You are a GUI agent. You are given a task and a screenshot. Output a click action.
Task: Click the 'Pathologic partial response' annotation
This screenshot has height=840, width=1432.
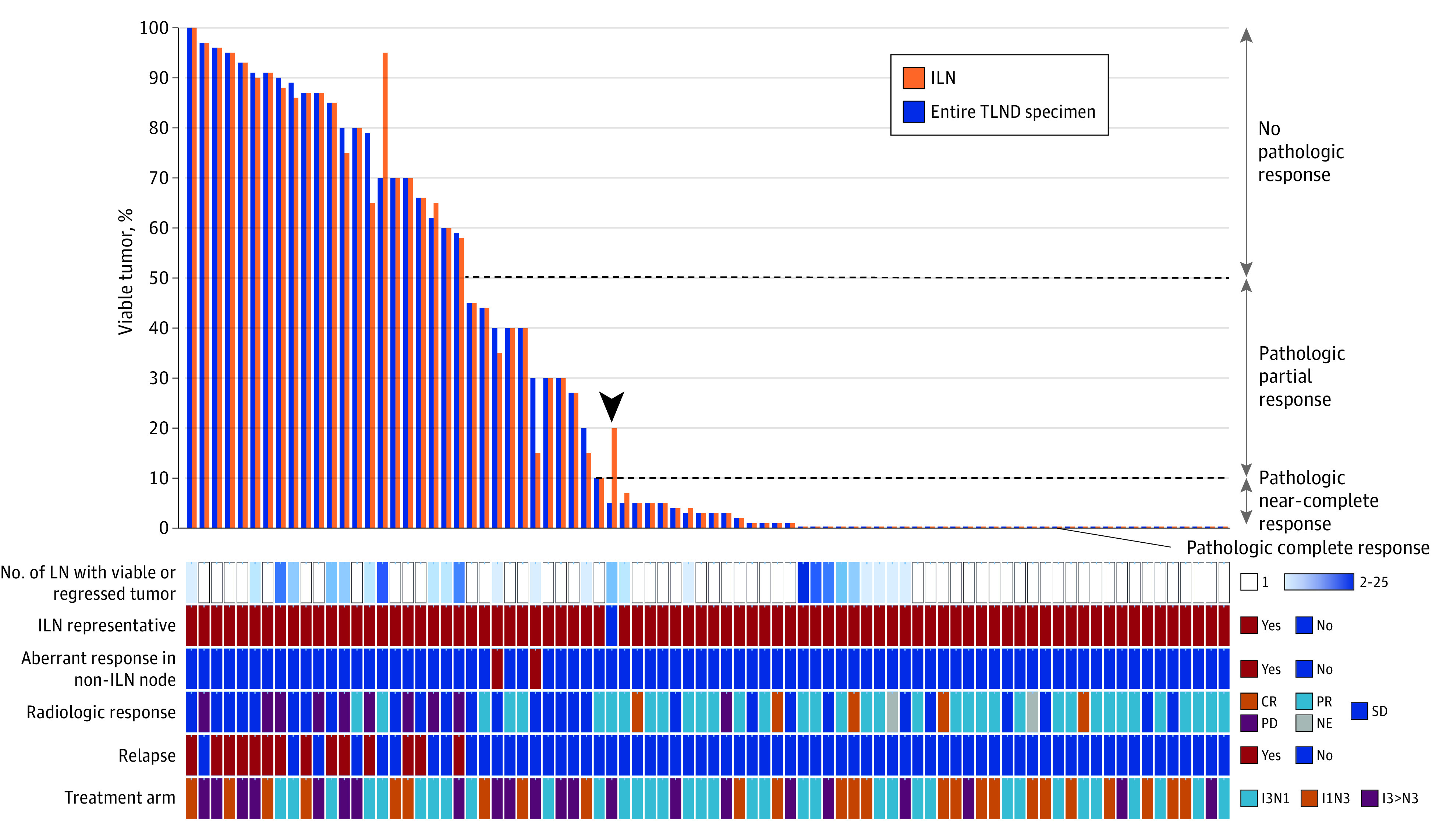coord(1302,376)
